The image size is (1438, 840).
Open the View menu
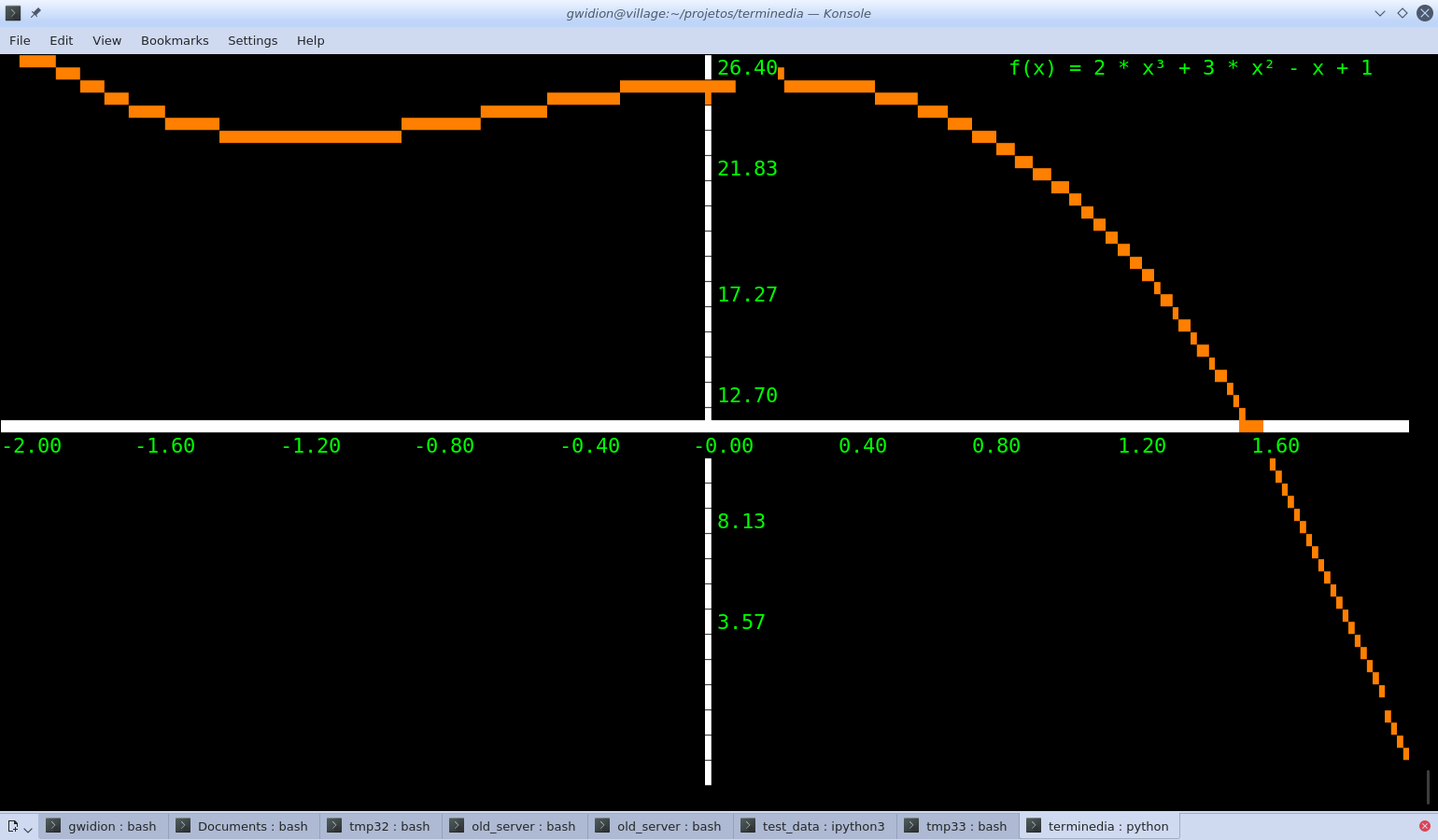(106, 40)
